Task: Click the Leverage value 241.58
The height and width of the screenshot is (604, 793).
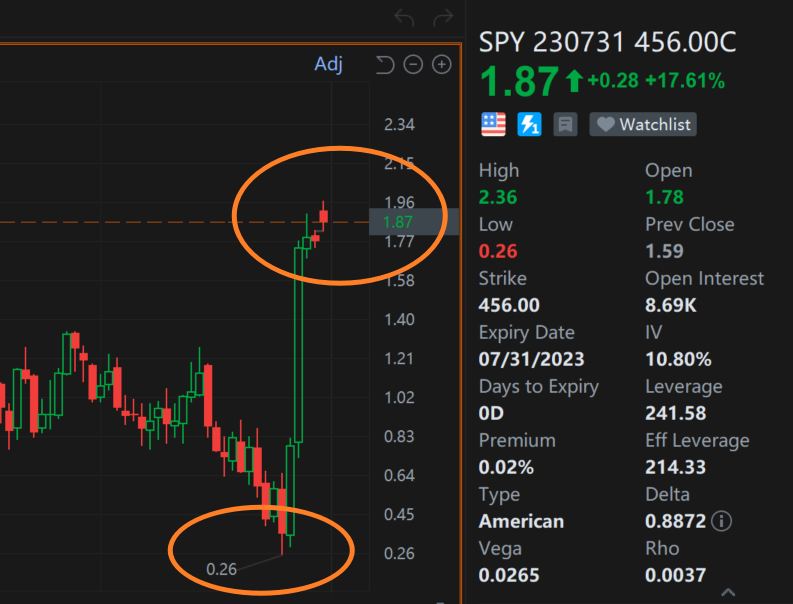Action: [x=675, y=414]
